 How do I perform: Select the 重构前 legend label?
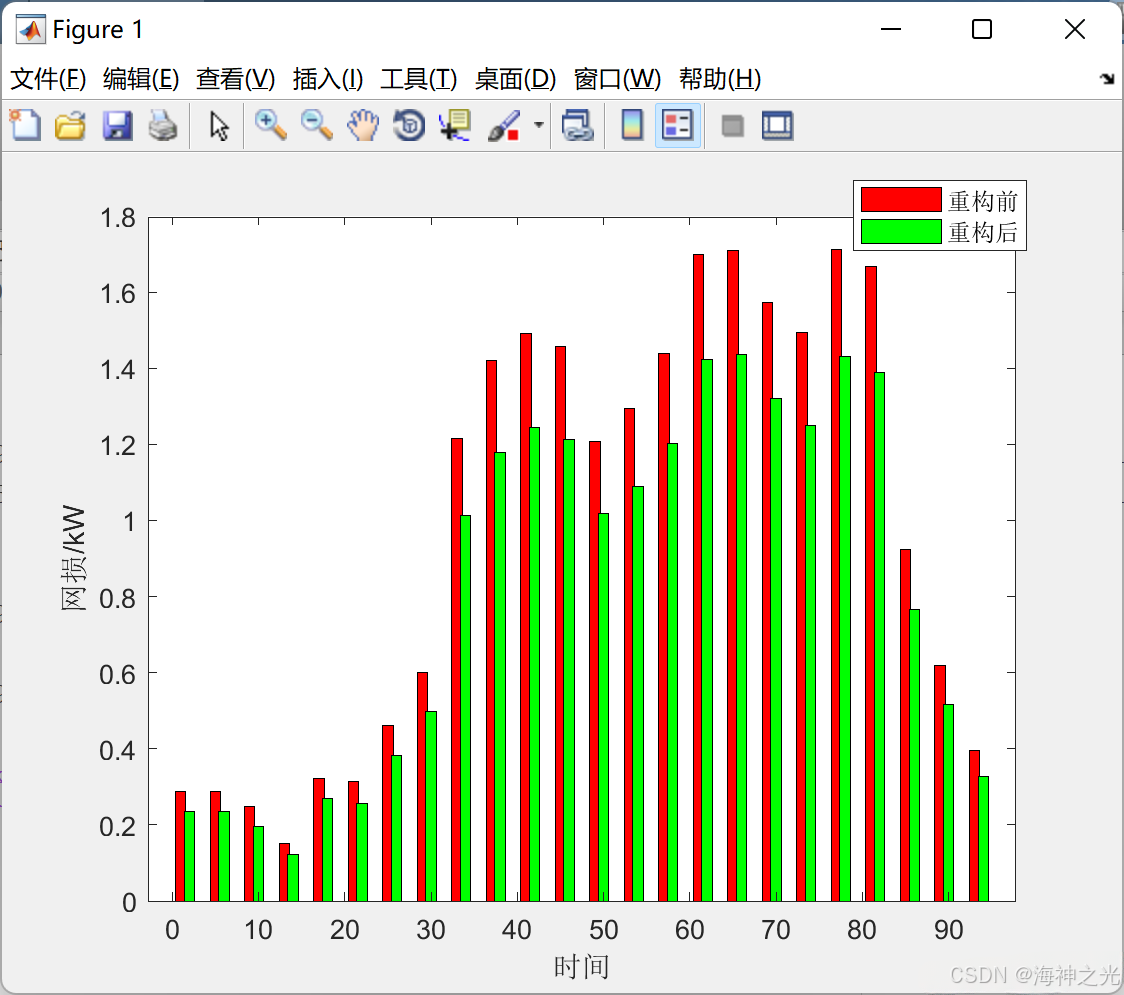[983, 201]
